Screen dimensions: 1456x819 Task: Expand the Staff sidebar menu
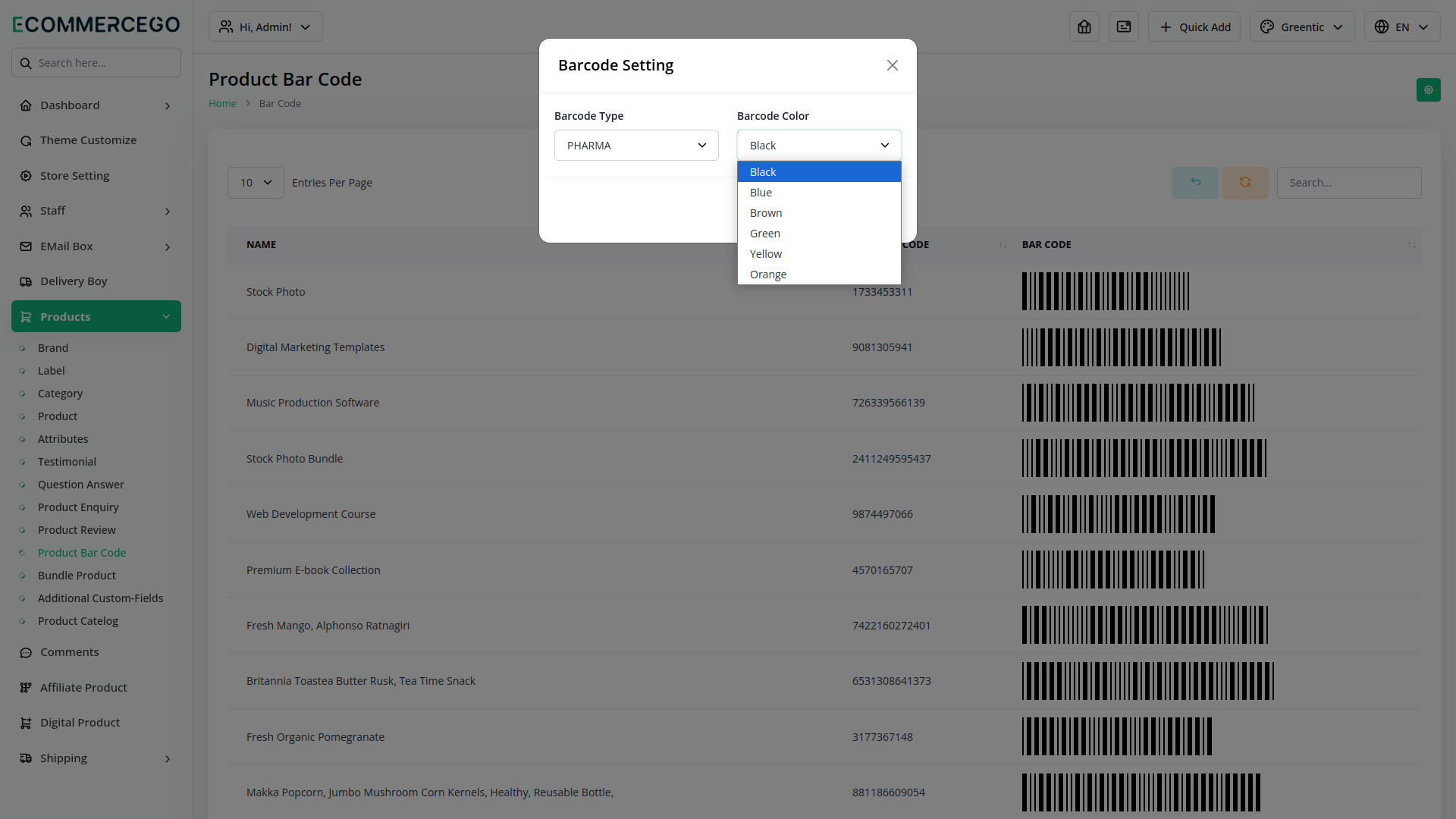pyautogui.click(x=96, y=211)
